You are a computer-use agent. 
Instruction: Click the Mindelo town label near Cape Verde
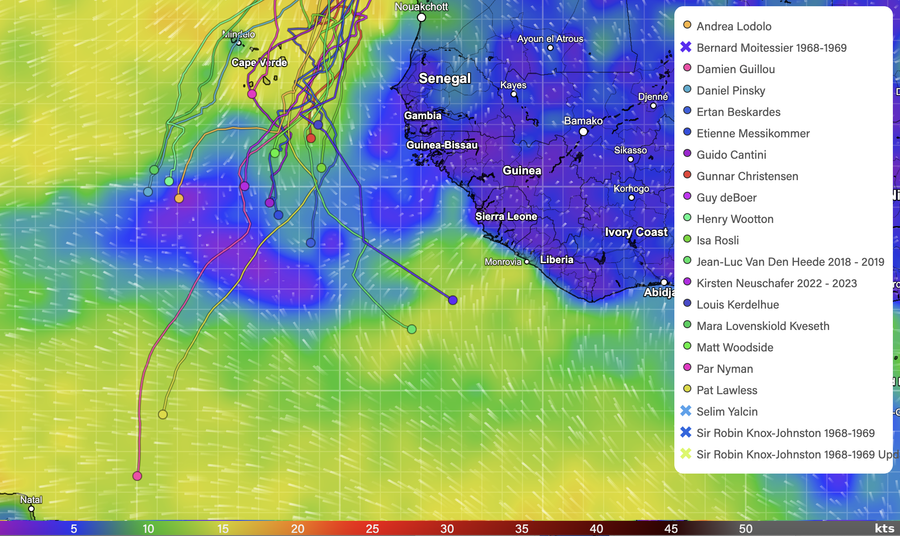[x=238, y=35]
